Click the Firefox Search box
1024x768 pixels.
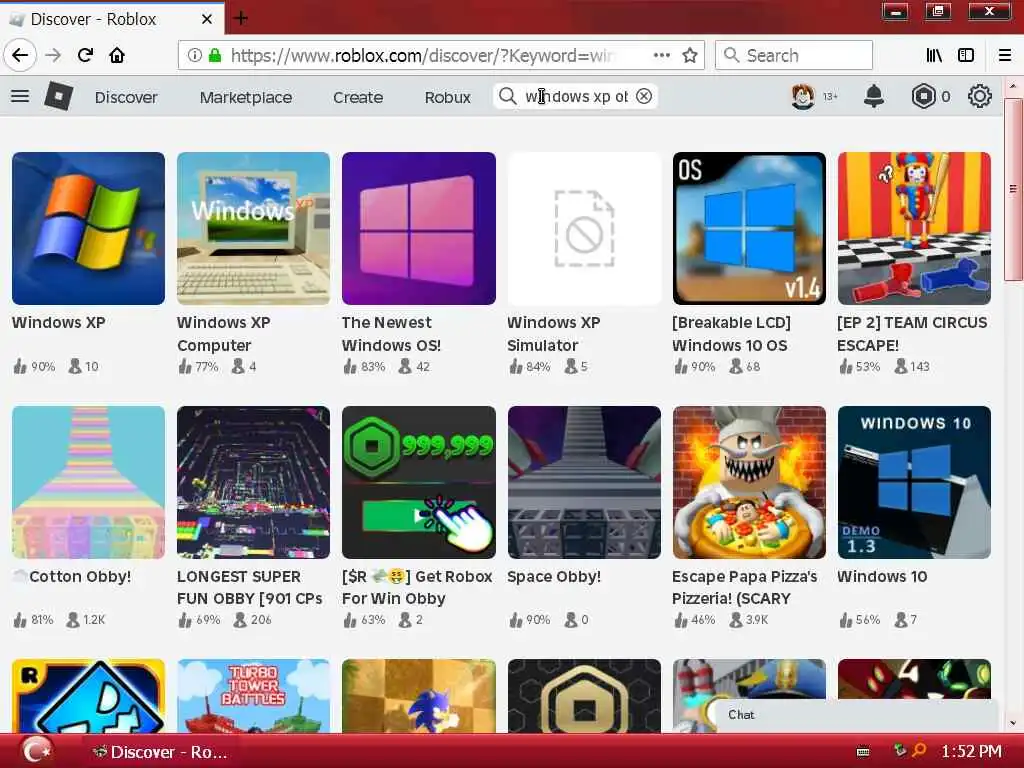click(x=793, y=56)
